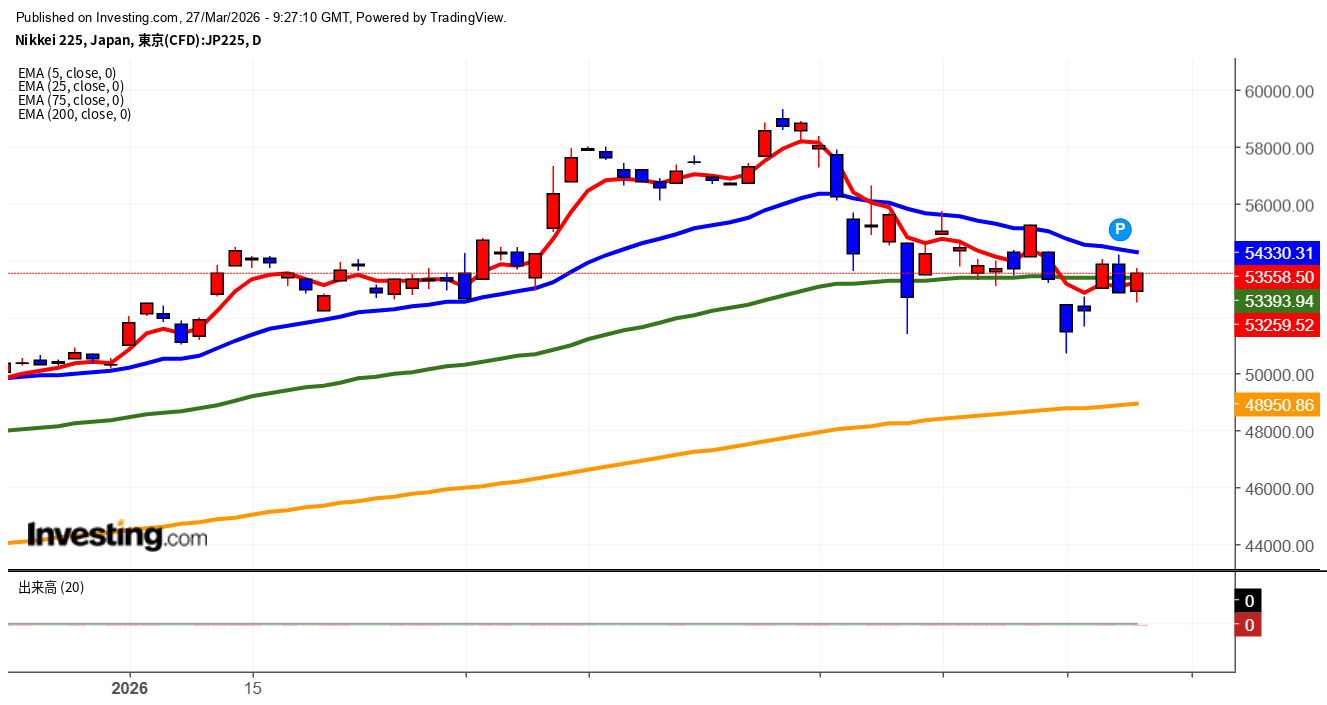
Task: Click the orange 48950.86 price tag
Action: point(1277,405)
